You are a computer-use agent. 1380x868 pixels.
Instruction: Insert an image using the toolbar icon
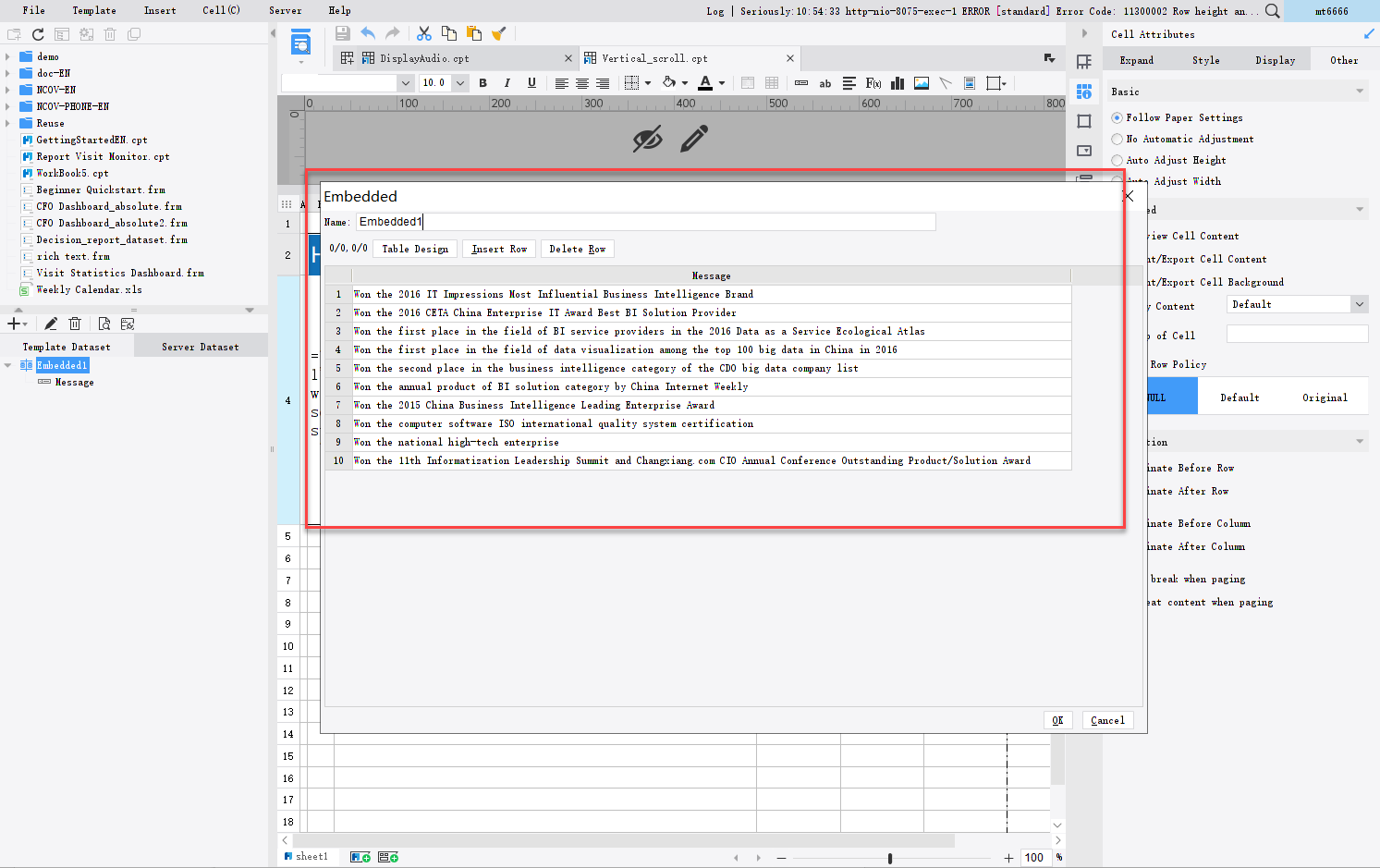921,83
